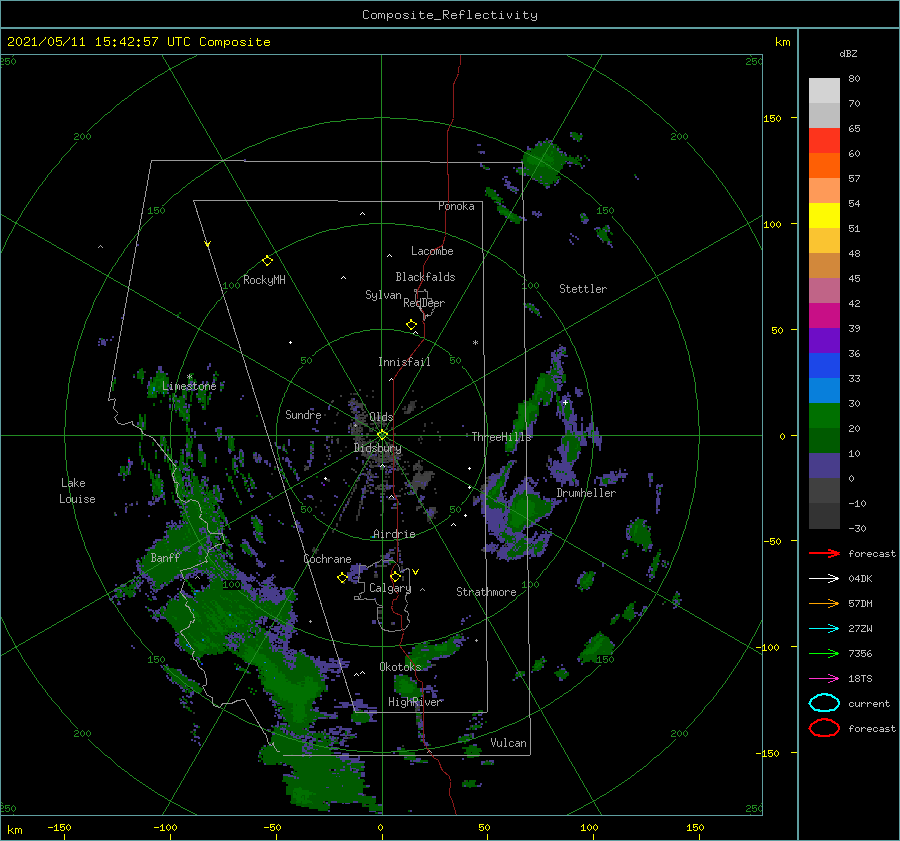This screenshot has height=841, width=900.
Task: Click the dBZ scale heading
Action: [848, 53]
